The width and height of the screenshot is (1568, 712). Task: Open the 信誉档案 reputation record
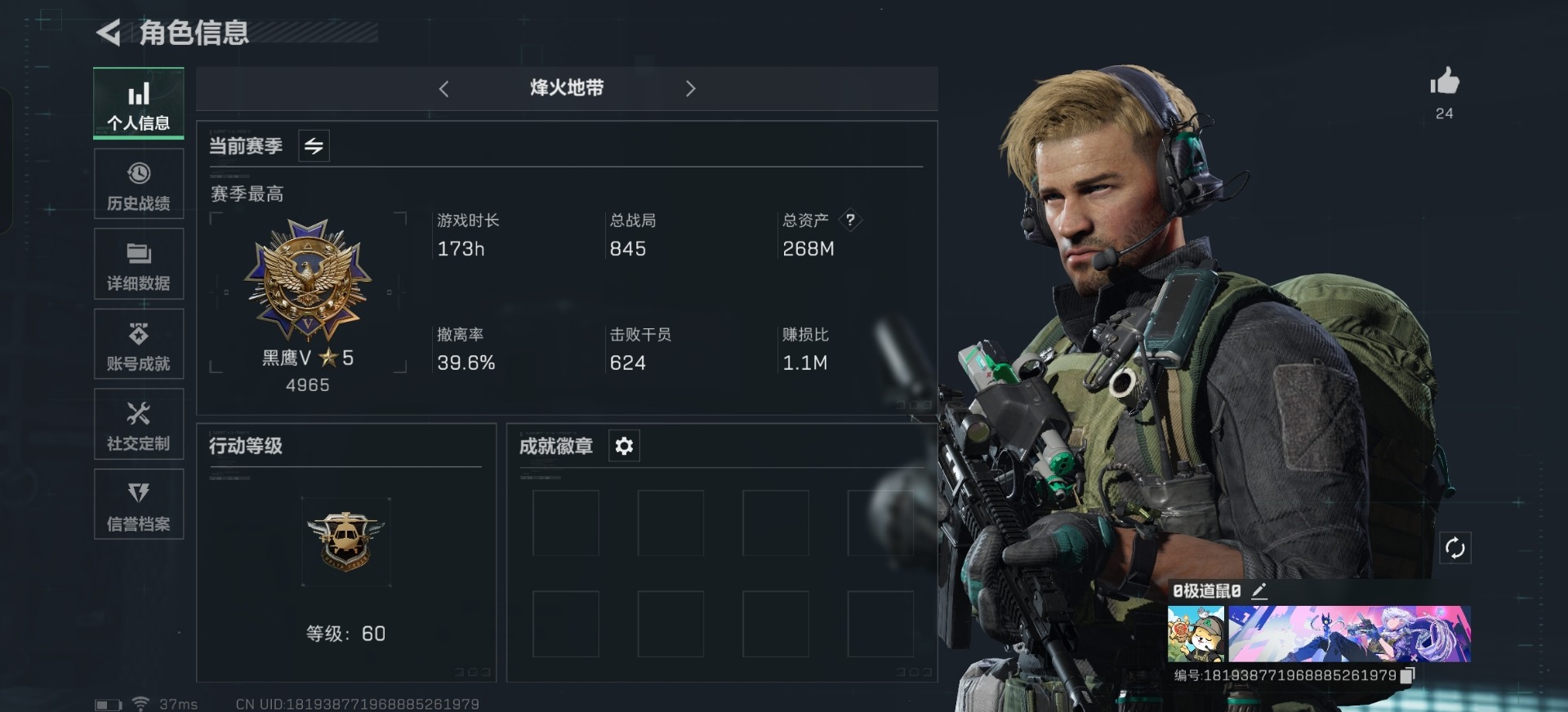(x=139, y=505)
